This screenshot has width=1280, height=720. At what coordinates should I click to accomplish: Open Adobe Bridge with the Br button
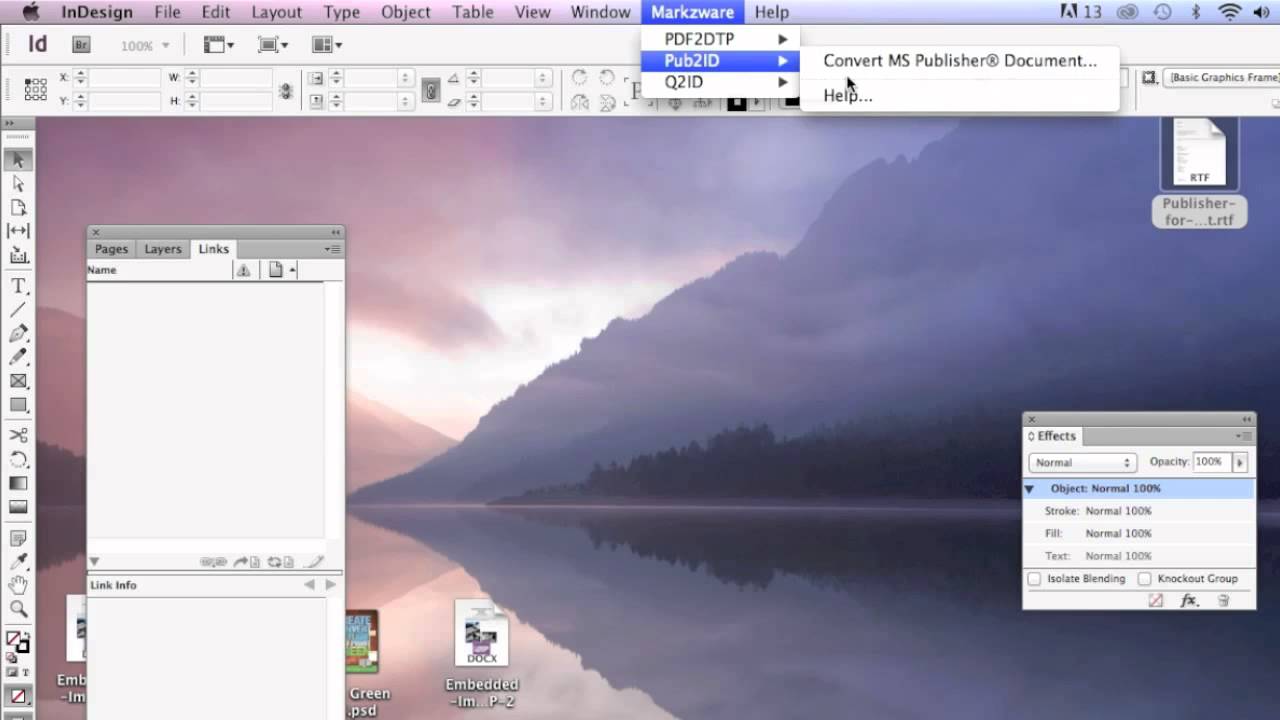(81, 45)
